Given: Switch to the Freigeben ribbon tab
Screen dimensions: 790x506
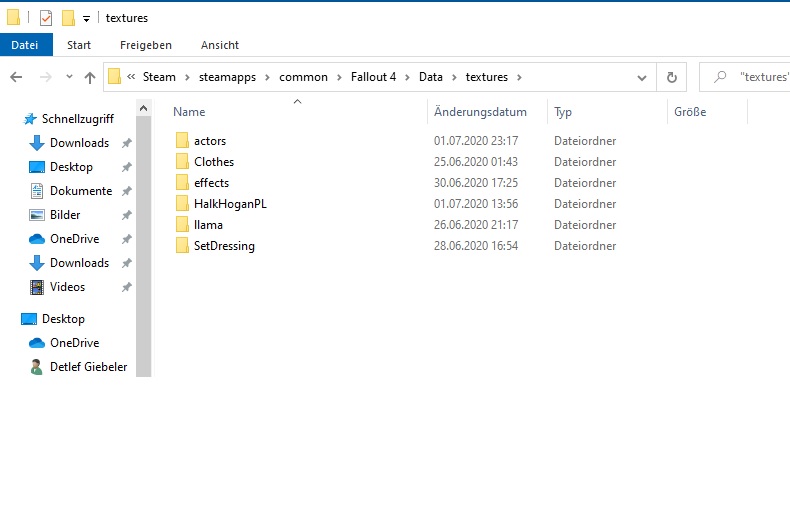Looking at the screenshot, I should click(x=145, y=45).
